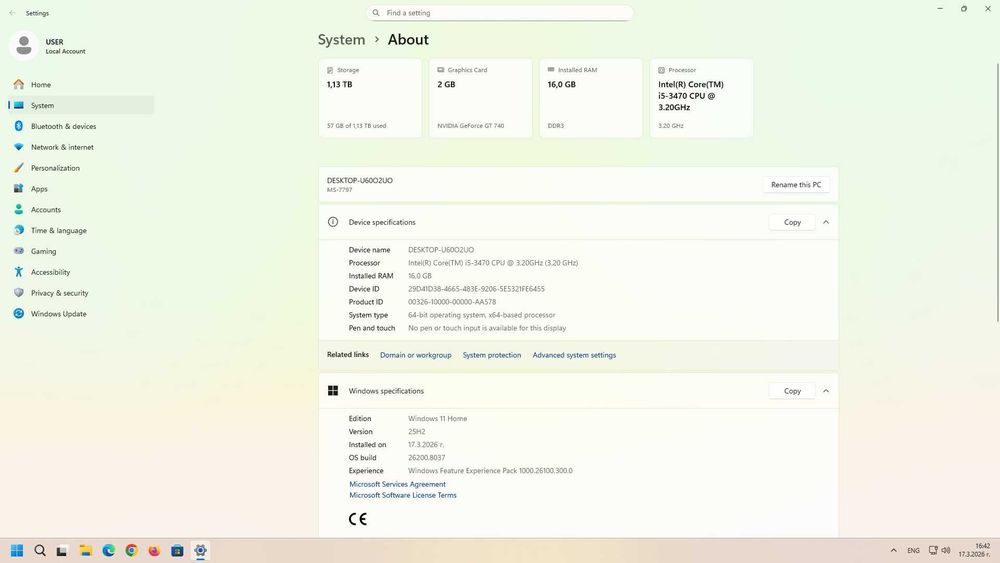Click the Edition value Windows 11 Home
Viewport: 1000px width, 563px height.
[438, 418]
